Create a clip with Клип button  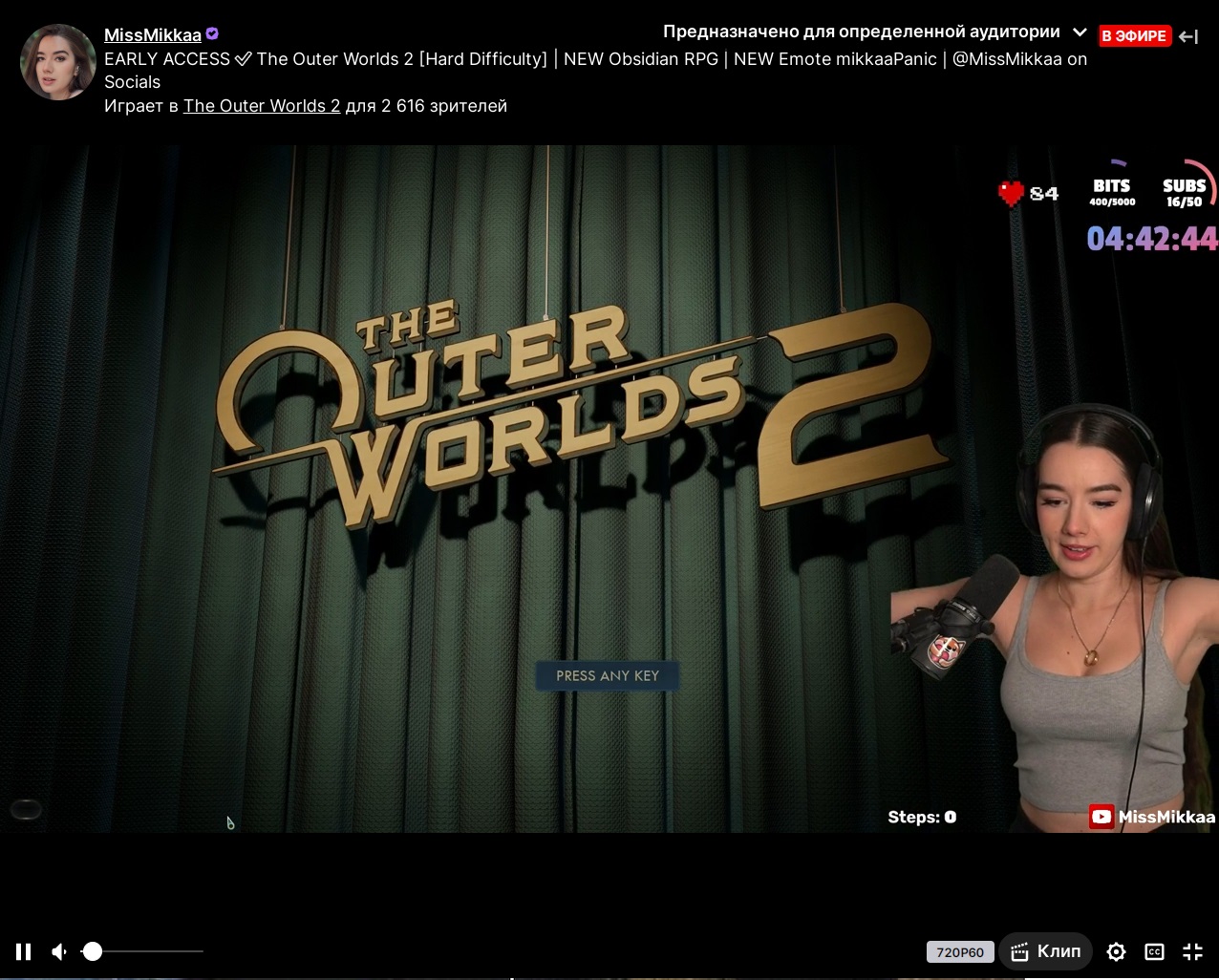[x=1046, y=951]
